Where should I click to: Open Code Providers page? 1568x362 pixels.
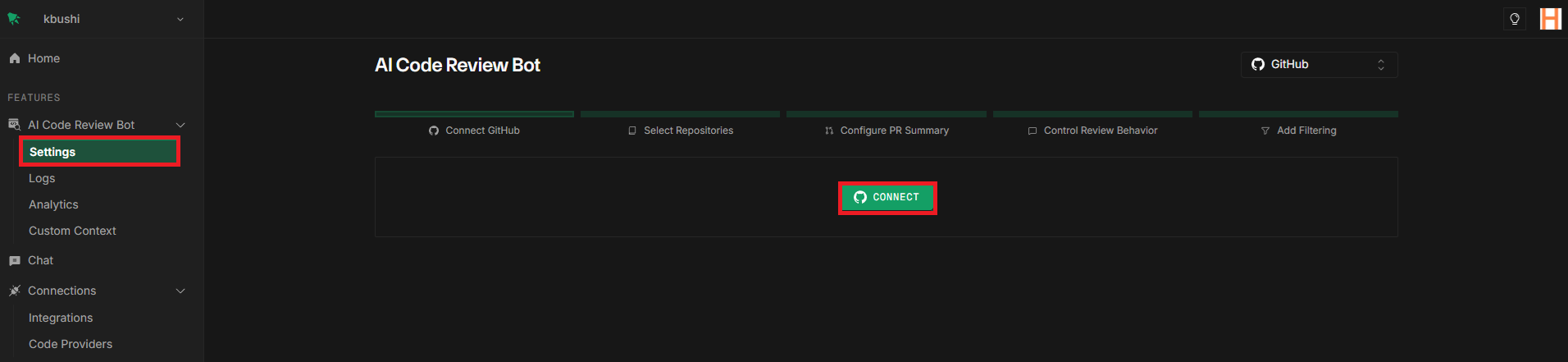tap(71, 344)
